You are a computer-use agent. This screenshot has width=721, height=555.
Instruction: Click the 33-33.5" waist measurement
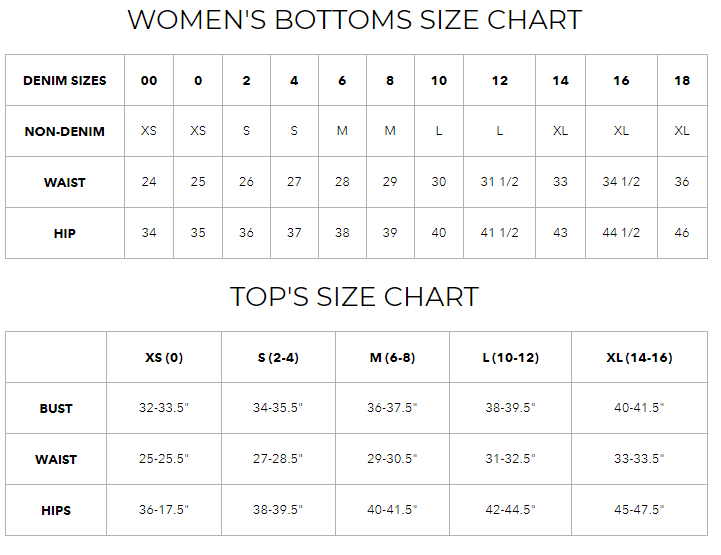click(x=639, y=460)
